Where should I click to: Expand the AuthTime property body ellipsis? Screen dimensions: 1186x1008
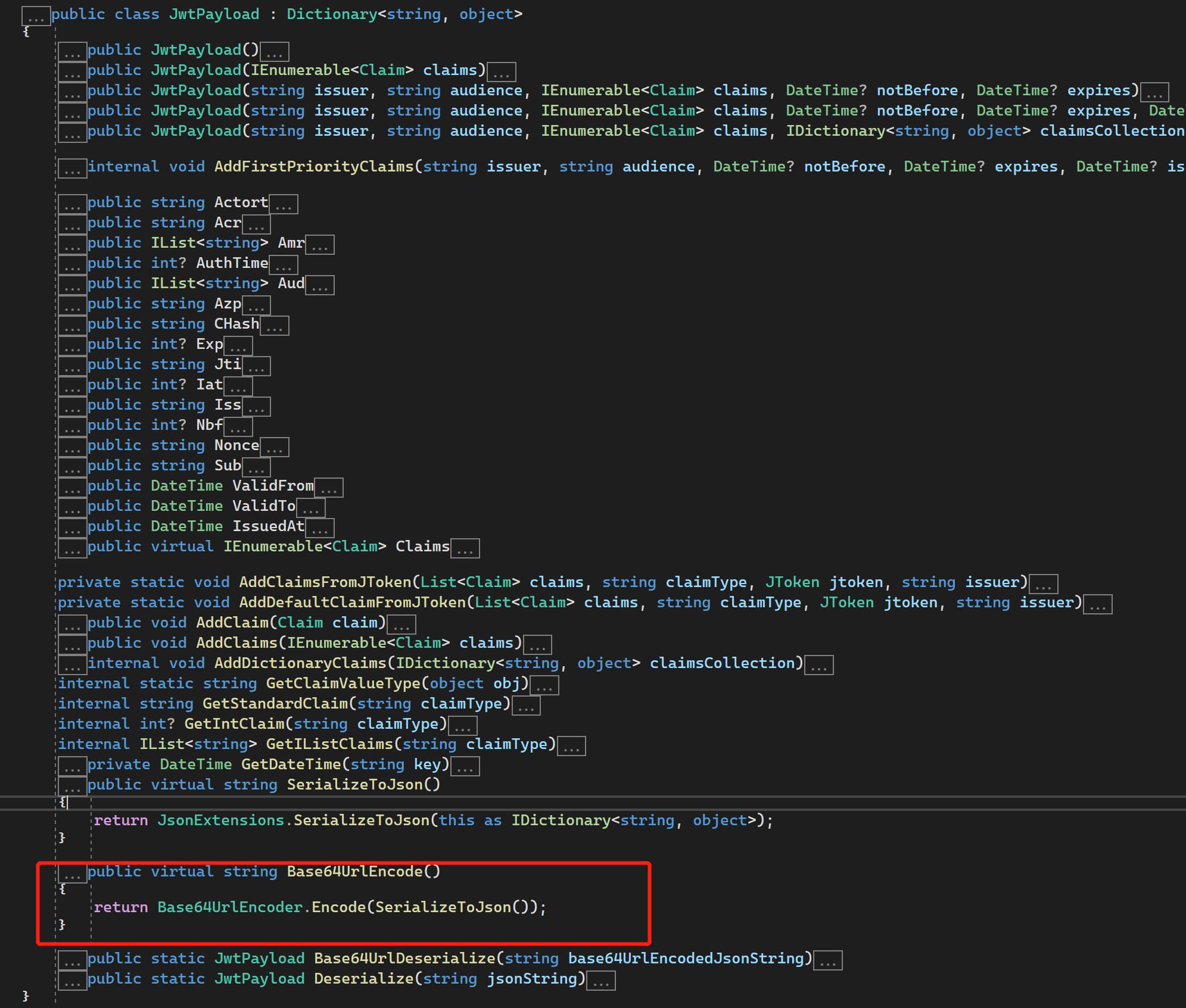[284, 265]
